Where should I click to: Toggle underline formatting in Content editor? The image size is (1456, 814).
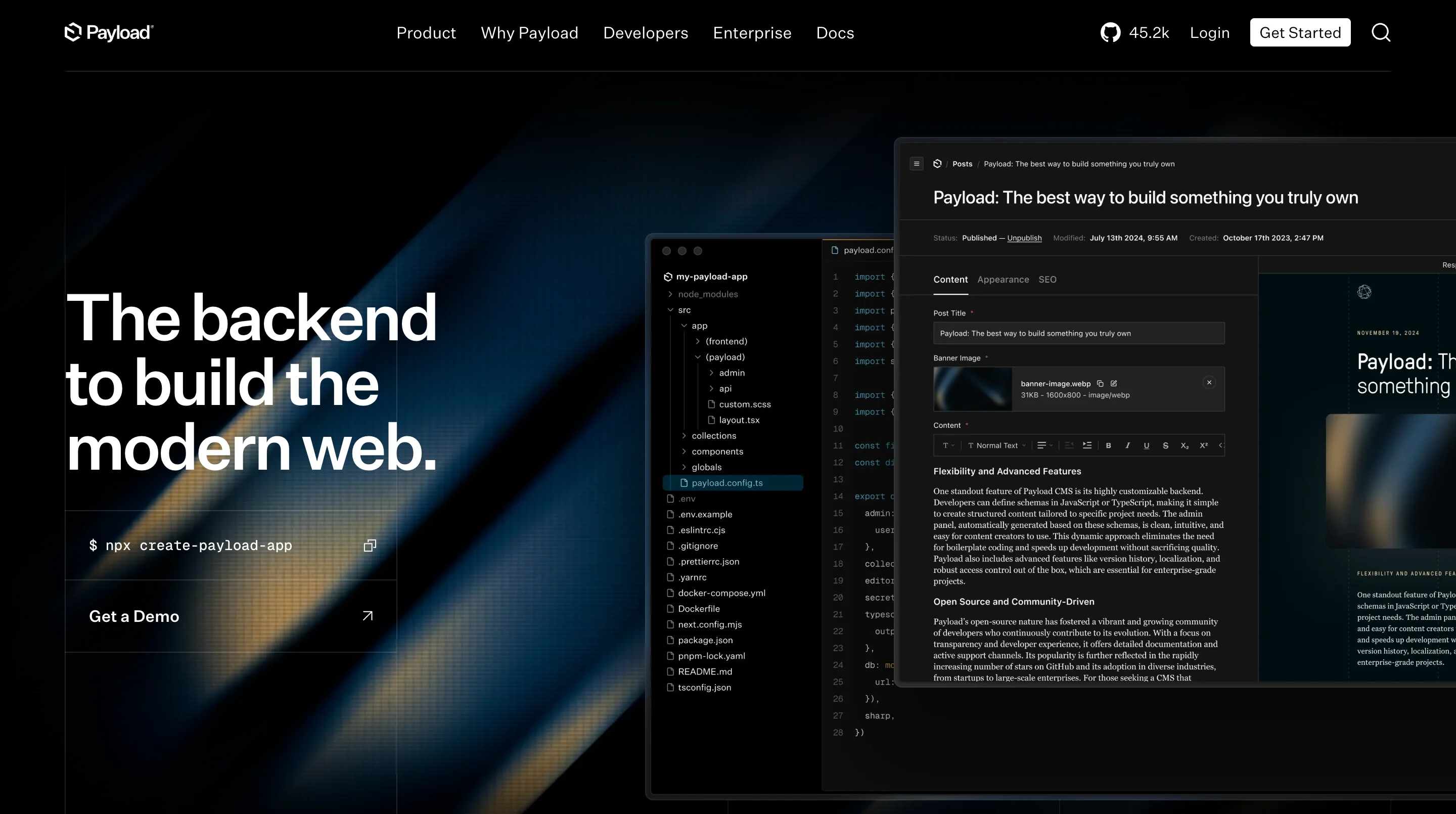[x=1146, y=445]
